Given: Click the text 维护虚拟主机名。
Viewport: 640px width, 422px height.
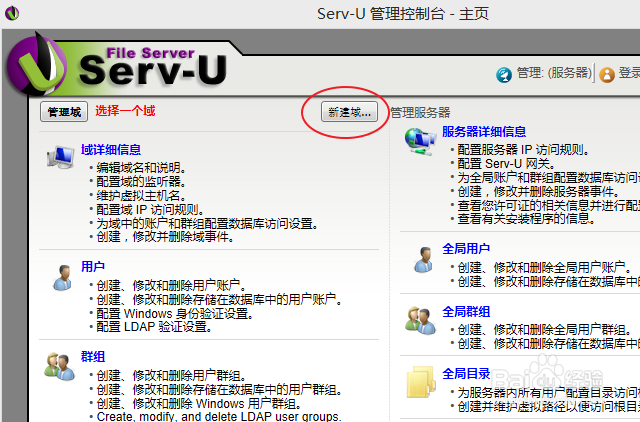Looking at the screenshot, I should 141,195.
